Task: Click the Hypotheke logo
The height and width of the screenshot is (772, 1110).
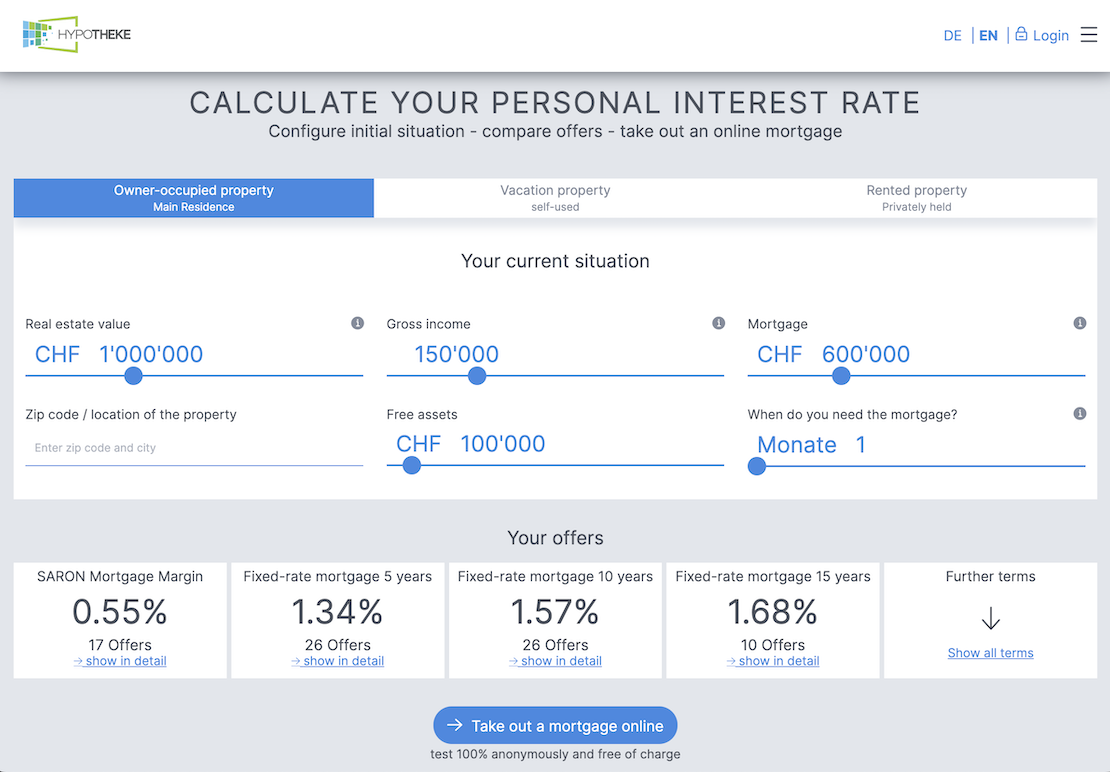Action: tap(76, 34)
